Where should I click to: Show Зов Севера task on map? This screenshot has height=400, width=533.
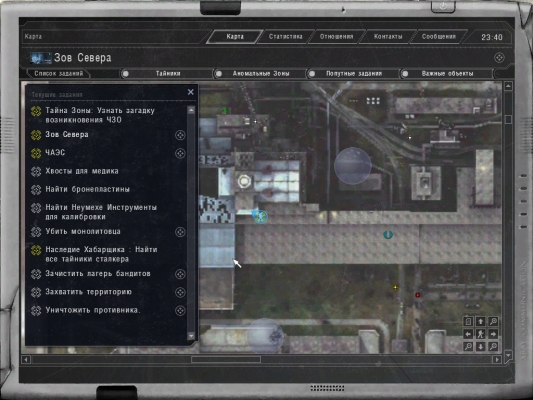click(x=180, y=135)
